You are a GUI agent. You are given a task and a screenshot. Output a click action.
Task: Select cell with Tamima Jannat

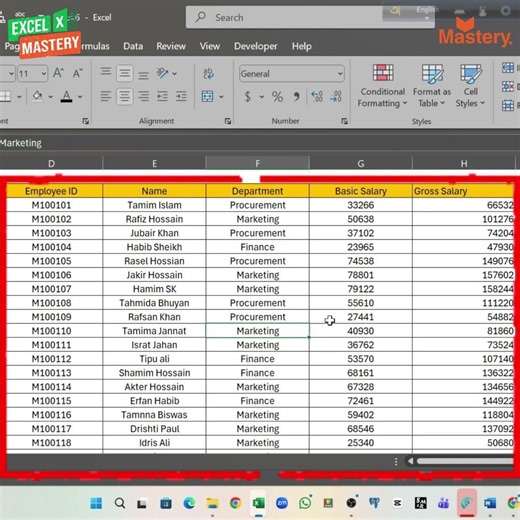coord(154,331)
